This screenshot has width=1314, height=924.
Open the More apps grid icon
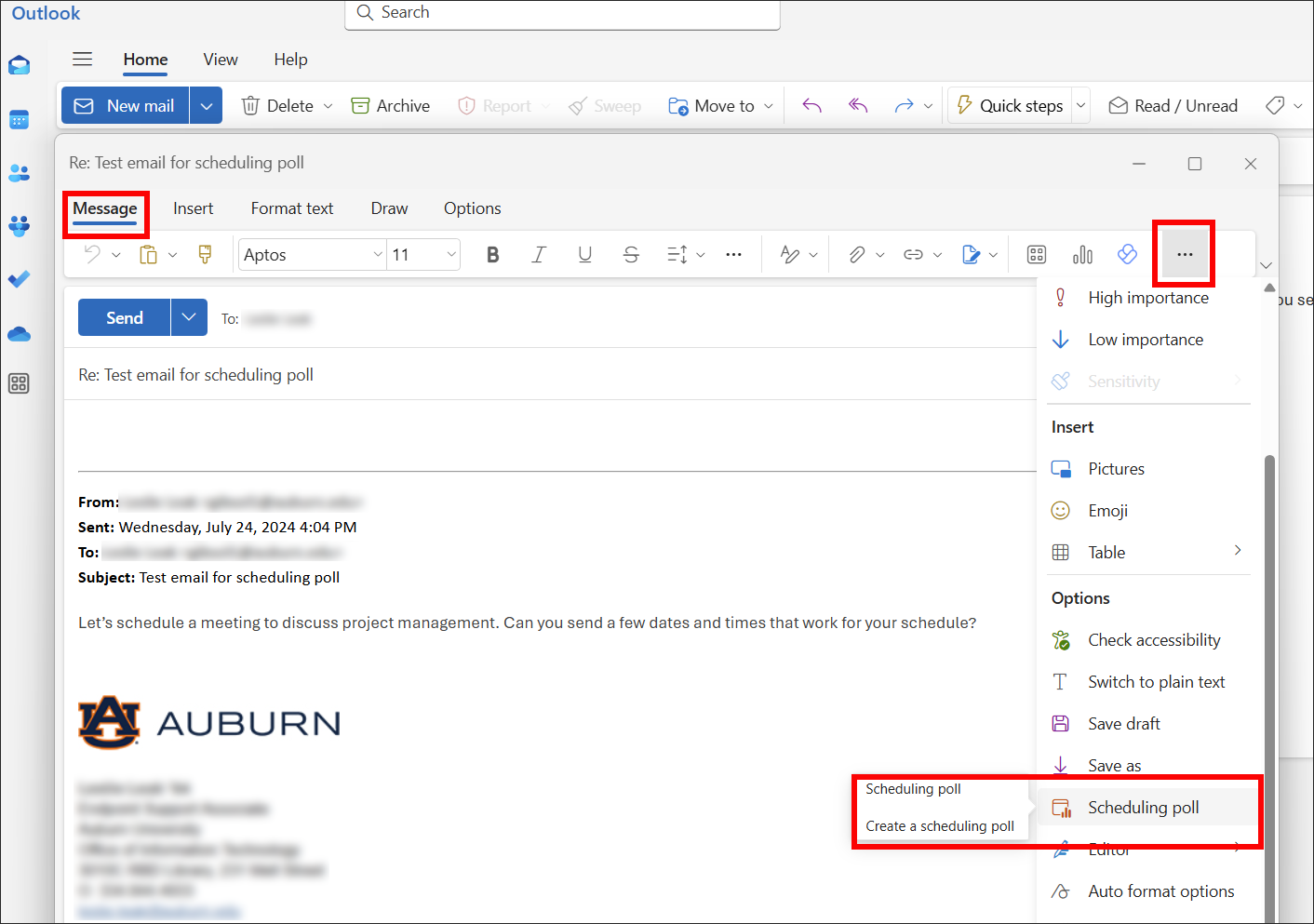coord(19,383)
